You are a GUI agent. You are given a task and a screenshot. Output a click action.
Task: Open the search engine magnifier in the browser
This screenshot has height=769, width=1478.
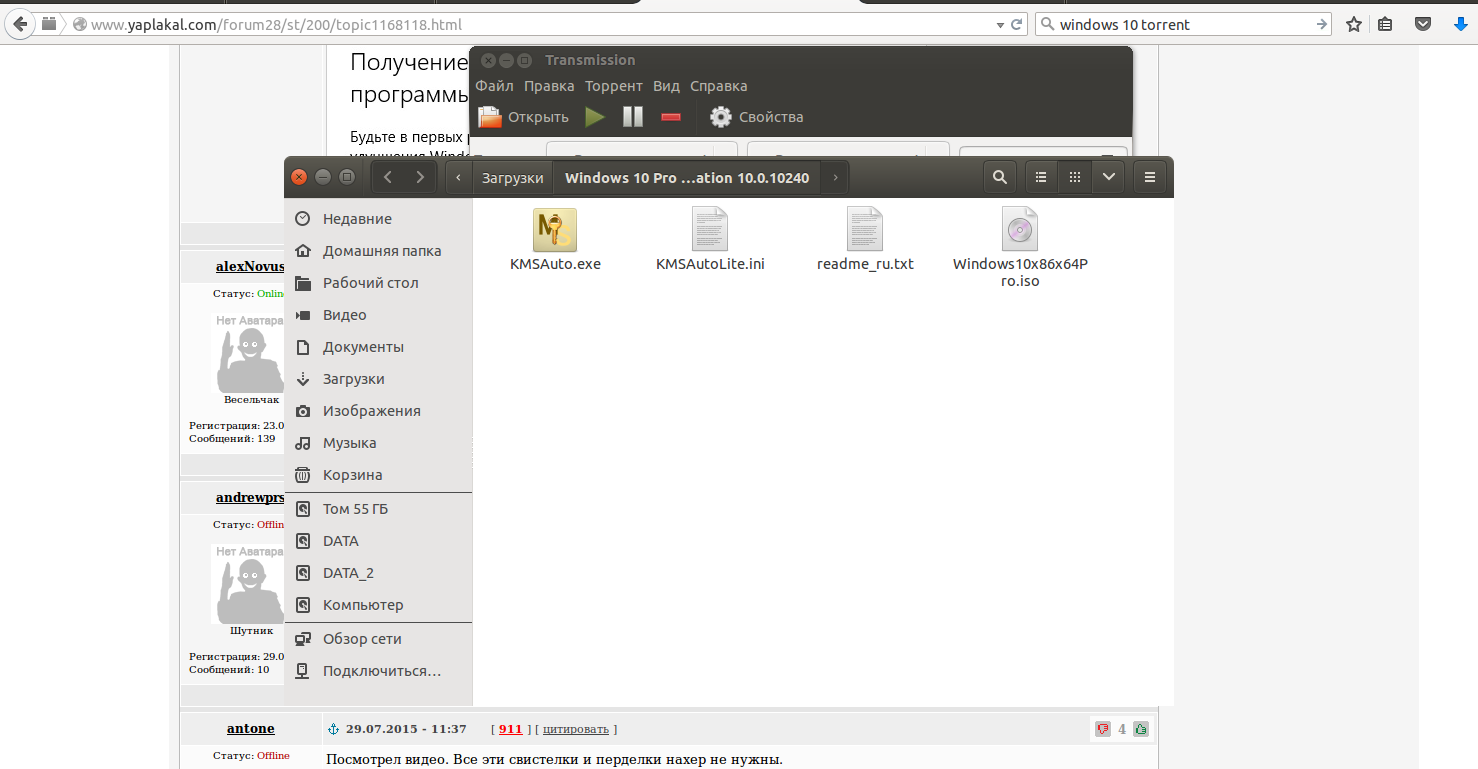(x=1047, y=24)
